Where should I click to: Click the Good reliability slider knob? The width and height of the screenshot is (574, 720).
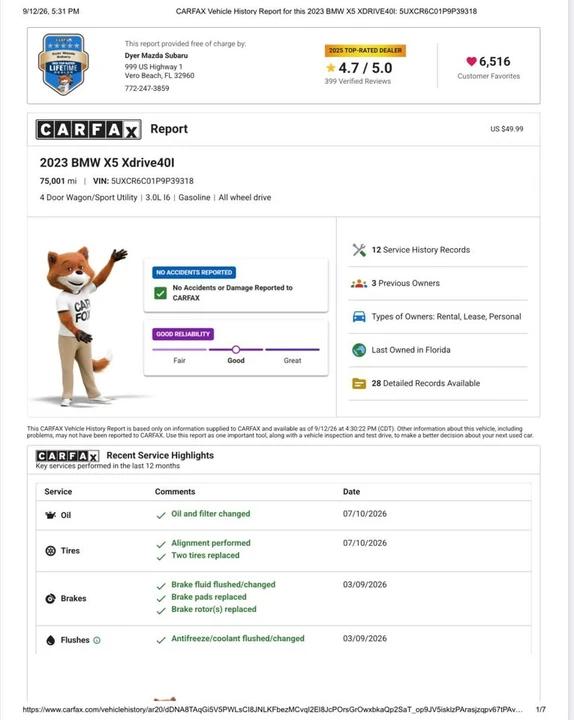(x=236, y=349)
